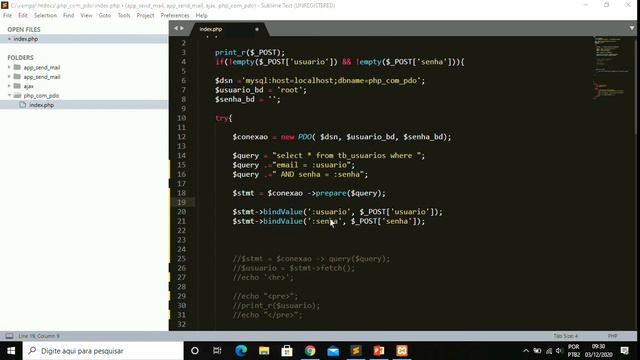
Task: Open the Goto menu
Action: point(105,16)
